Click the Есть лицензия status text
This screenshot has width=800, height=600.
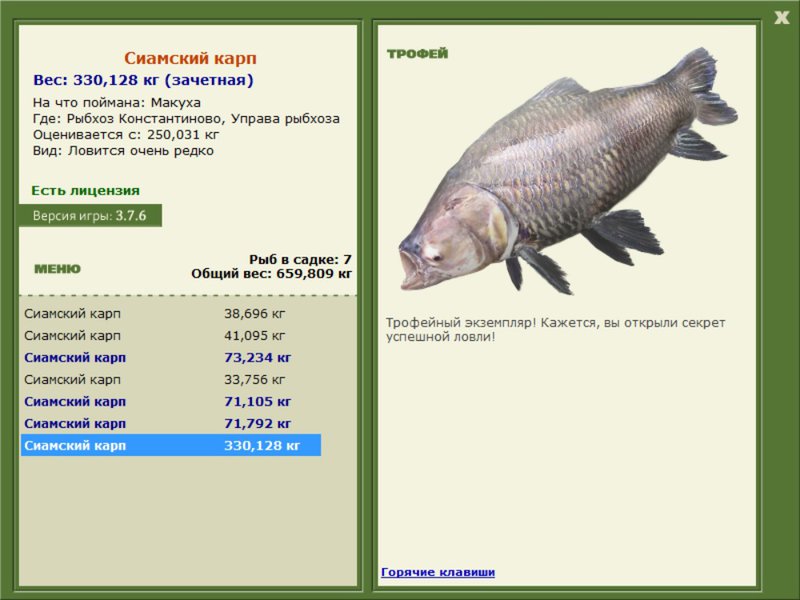86,190
